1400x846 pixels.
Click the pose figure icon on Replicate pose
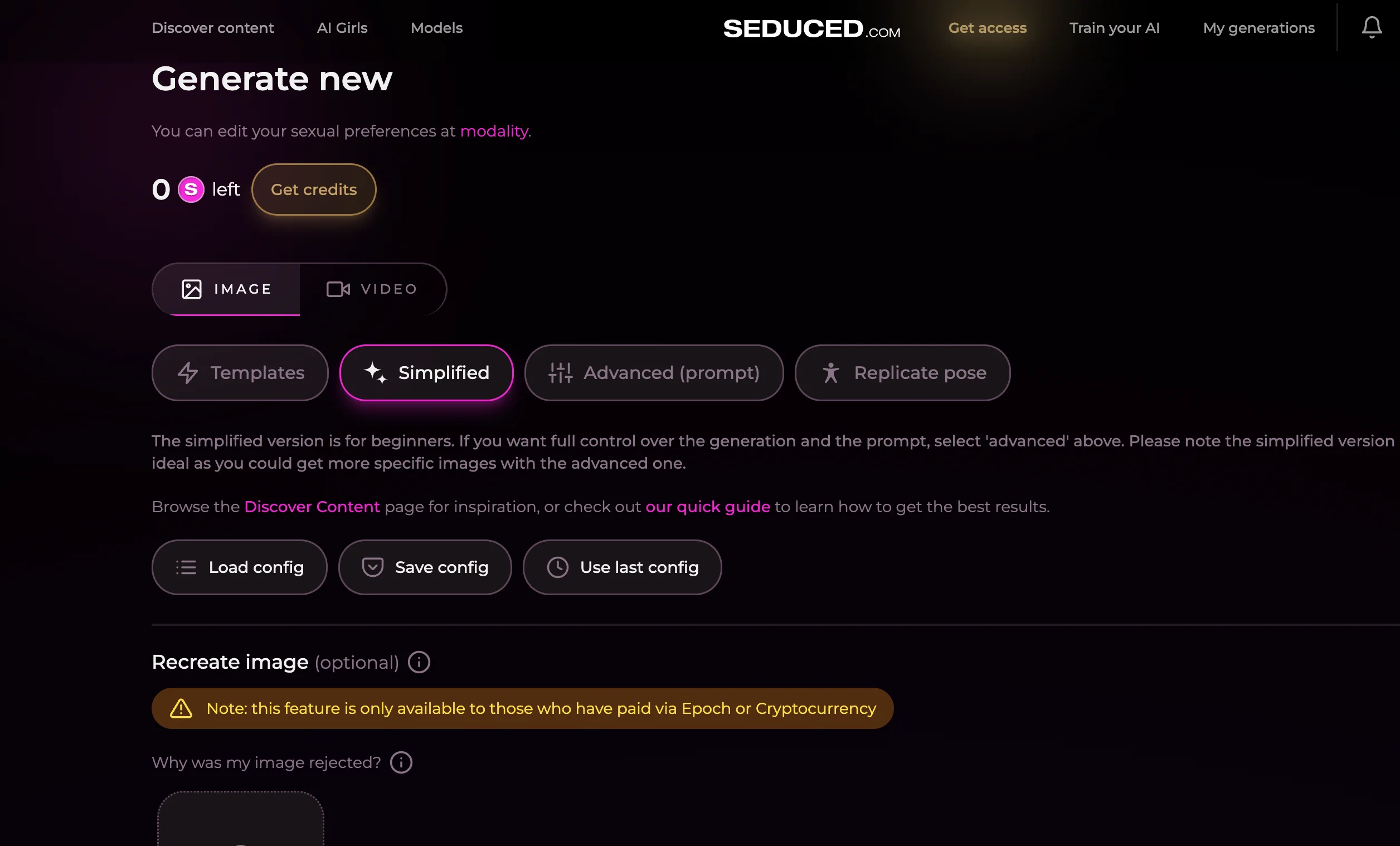(x=832, y=373)
